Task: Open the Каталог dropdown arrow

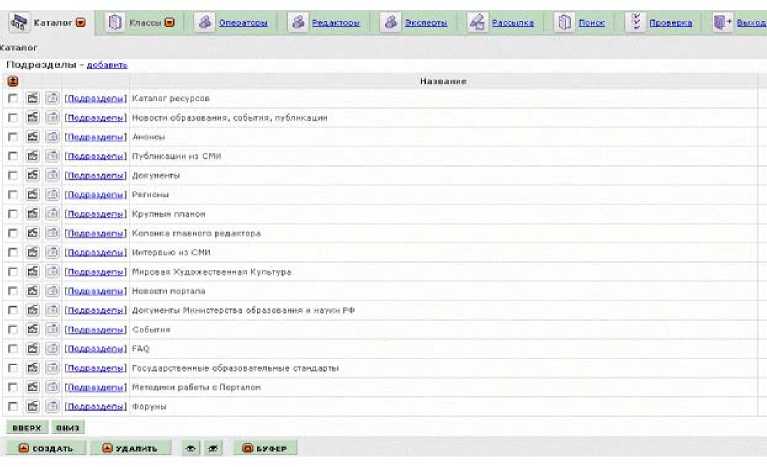Action: (x=81, y=22)
